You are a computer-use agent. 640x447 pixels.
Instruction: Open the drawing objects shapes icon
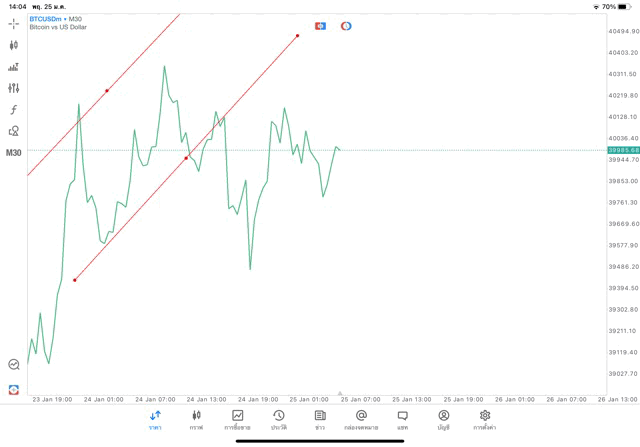[x=14, y=131]
